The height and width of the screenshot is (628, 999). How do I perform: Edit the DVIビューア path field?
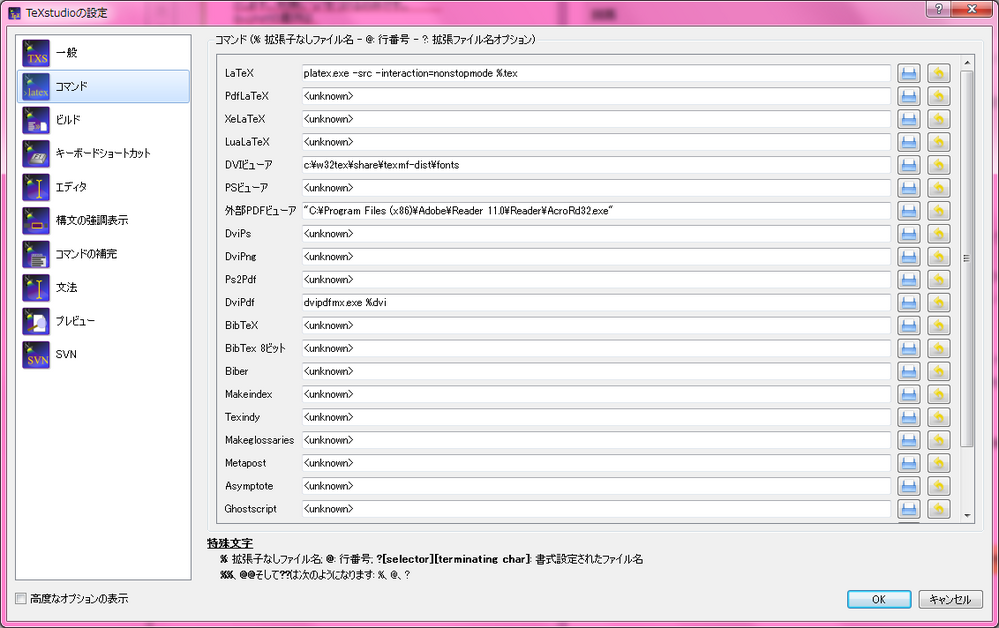point(596,165)
